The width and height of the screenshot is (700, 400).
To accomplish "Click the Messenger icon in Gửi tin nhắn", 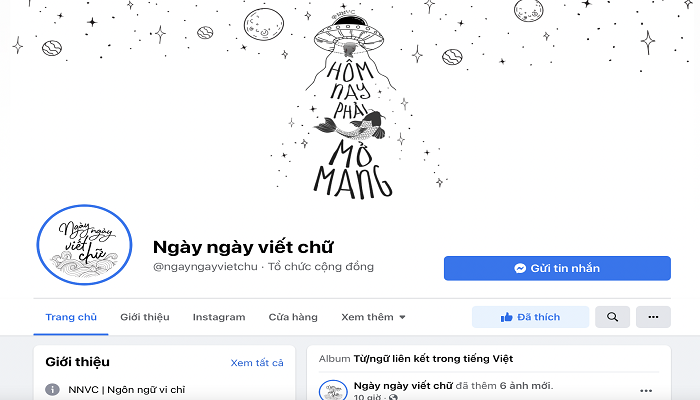I will tap(520, 268).
